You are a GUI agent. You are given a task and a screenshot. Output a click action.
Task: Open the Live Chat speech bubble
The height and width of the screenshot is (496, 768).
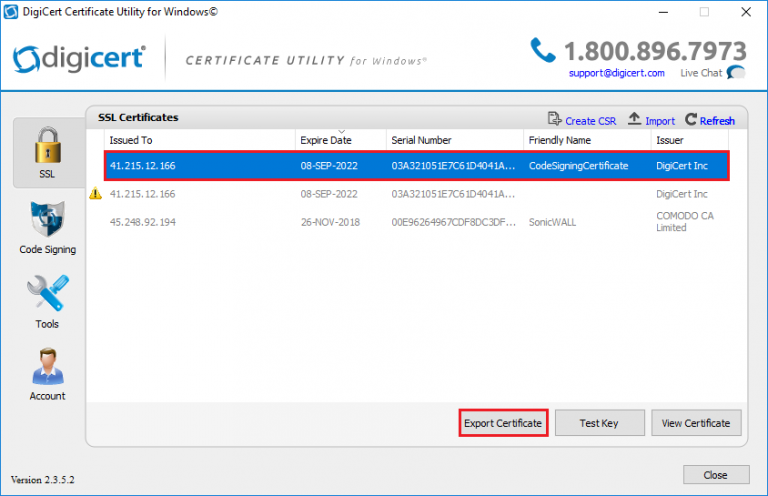tap(736, 72)
